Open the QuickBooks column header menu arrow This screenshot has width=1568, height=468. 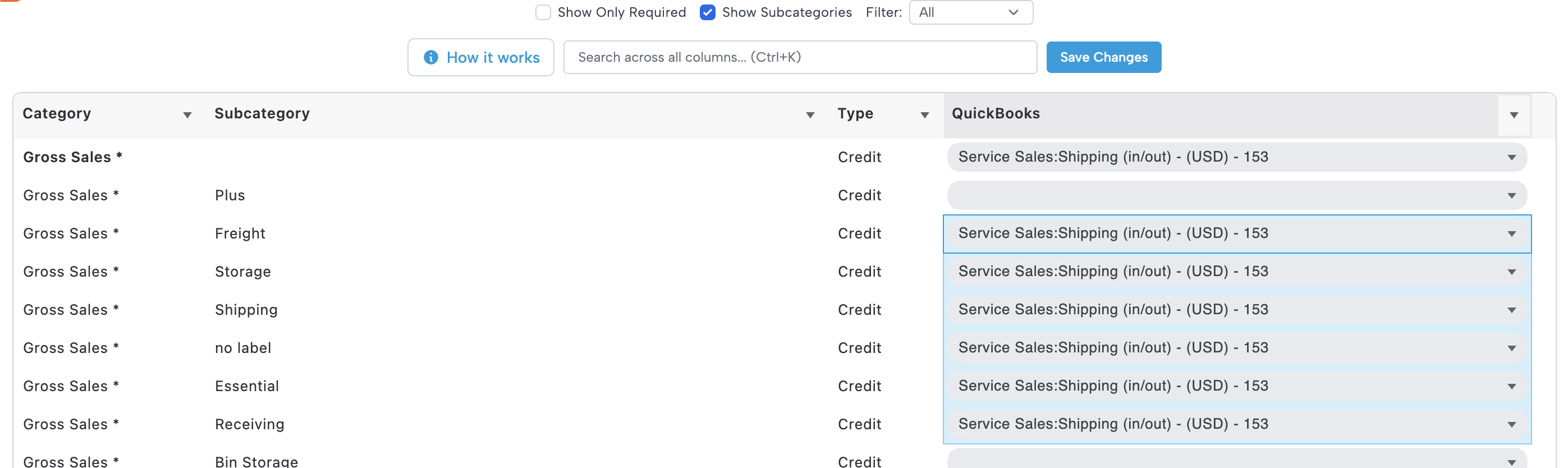pos(1513,115)
